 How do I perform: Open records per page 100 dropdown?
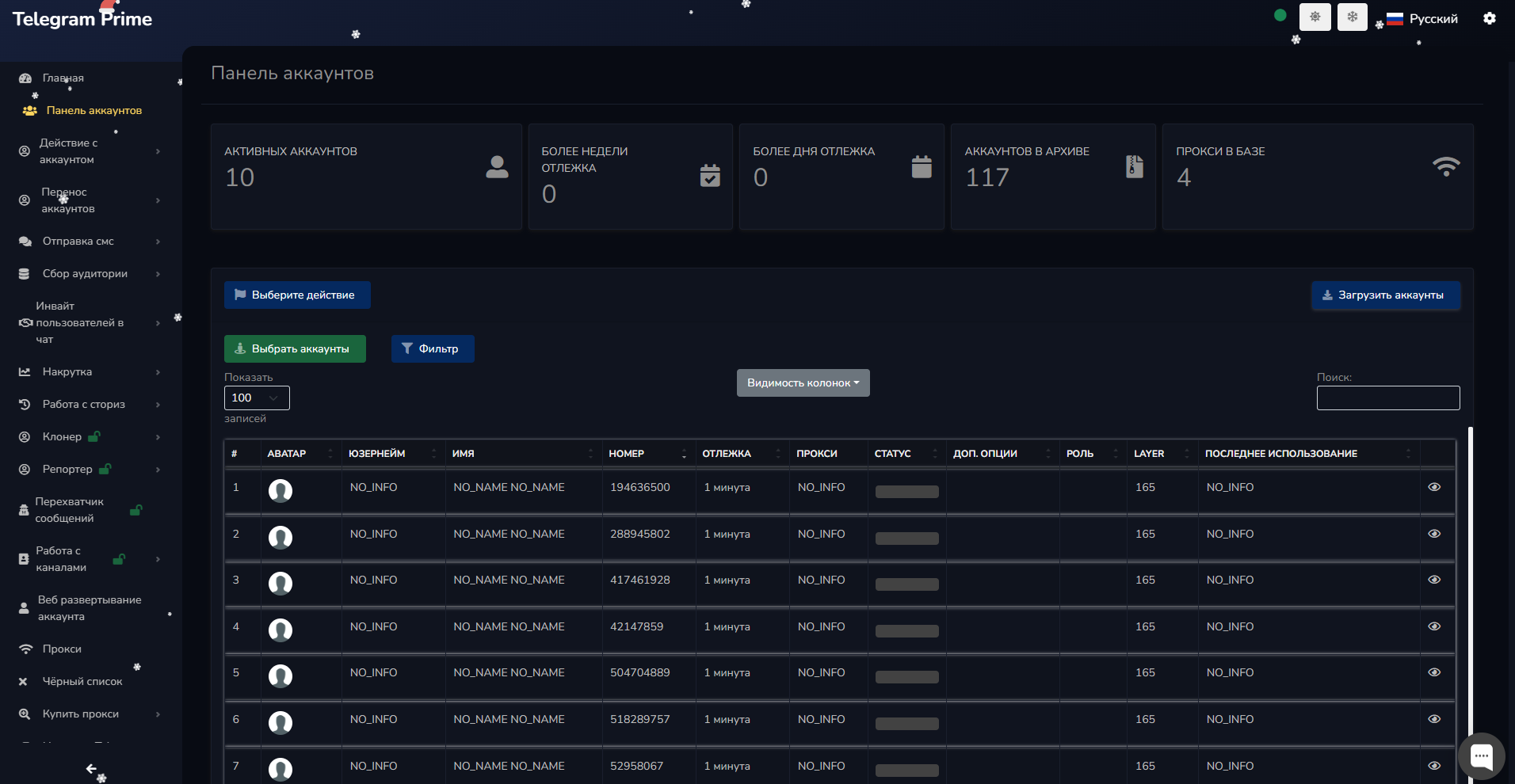257,398
